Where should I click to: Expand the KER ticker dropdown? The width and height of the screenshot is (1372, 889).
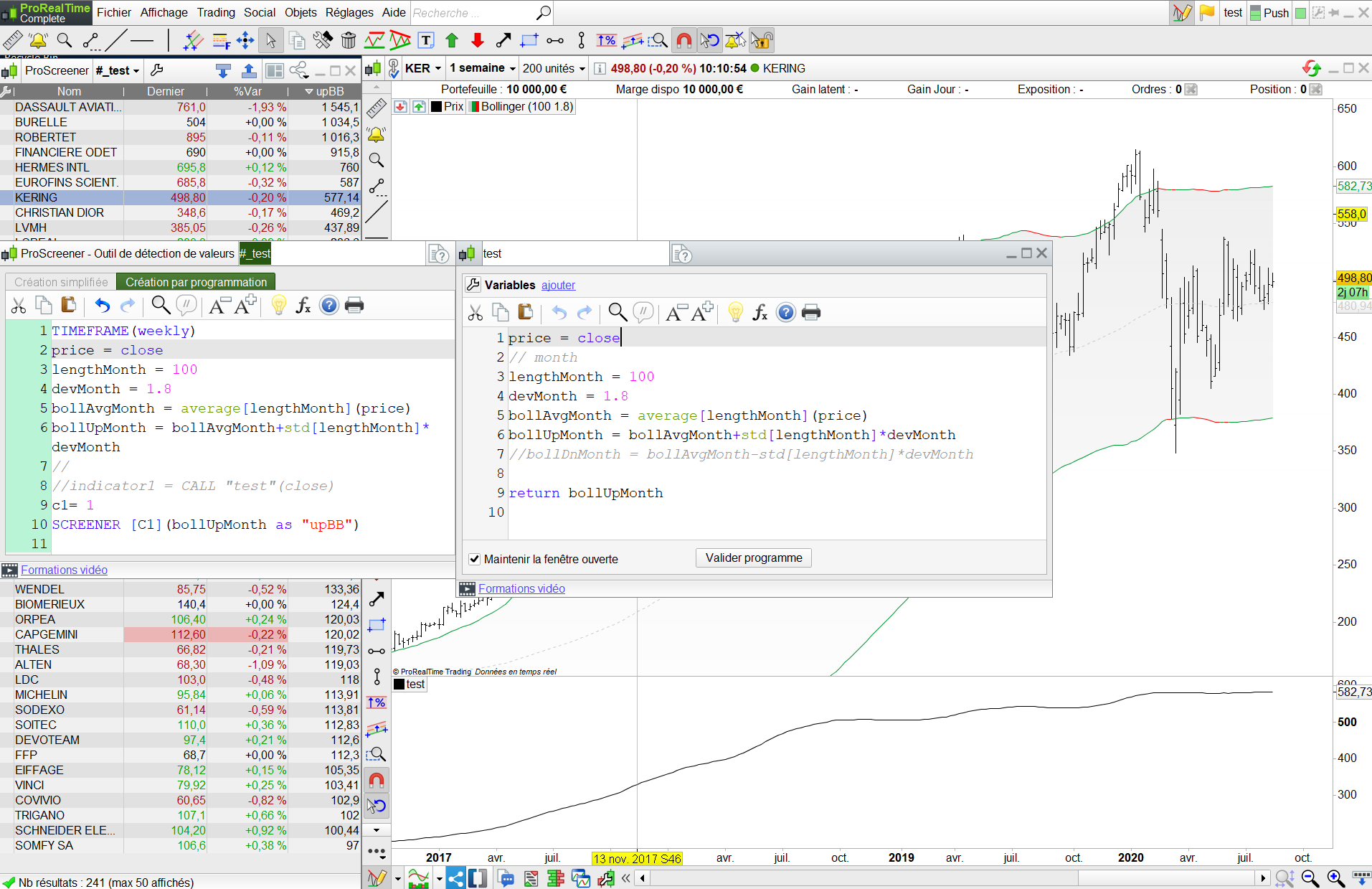coord(423,68)
